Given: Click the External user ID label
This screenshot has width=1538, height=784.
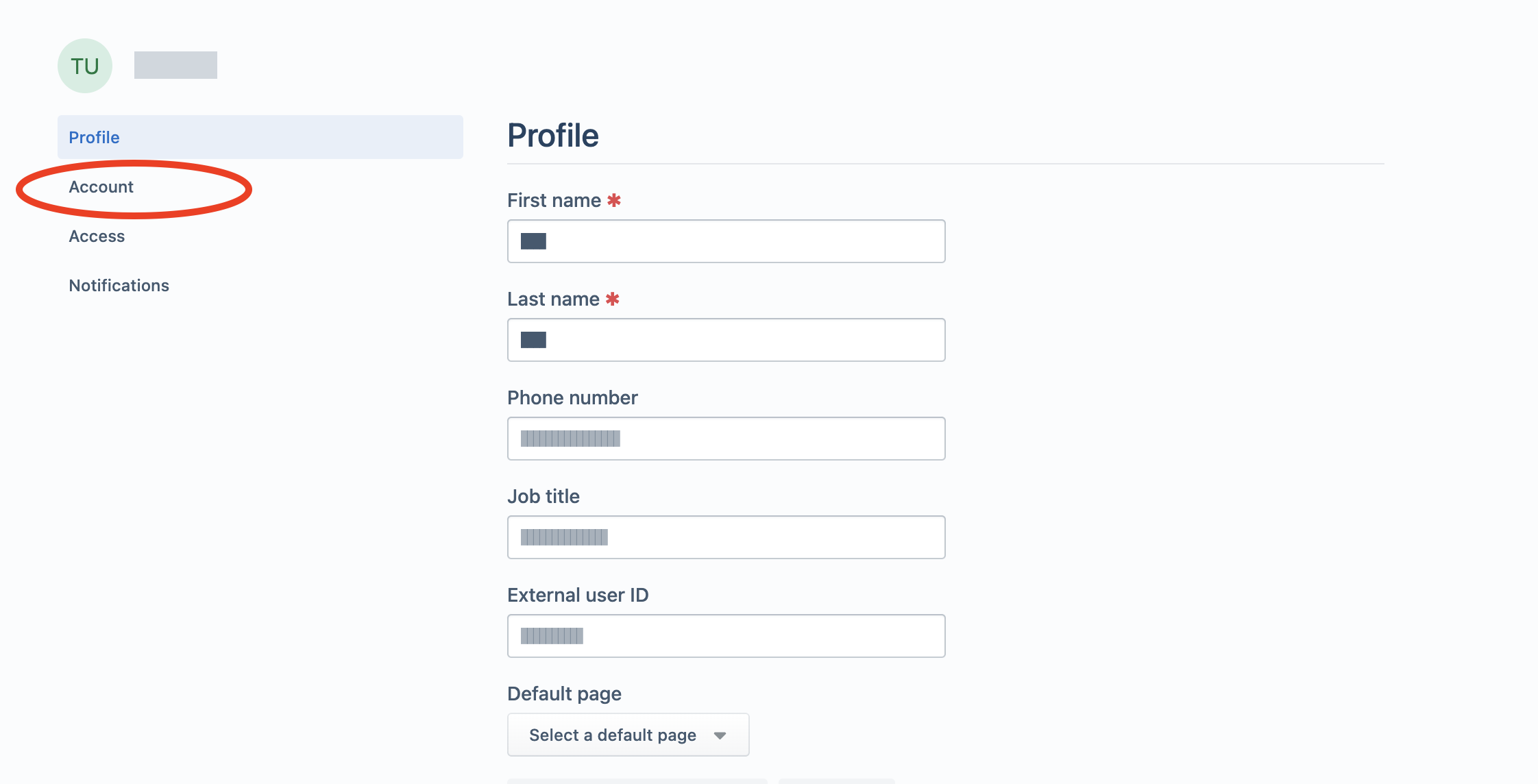Looking at the screenshot, I should coord(578,595).
